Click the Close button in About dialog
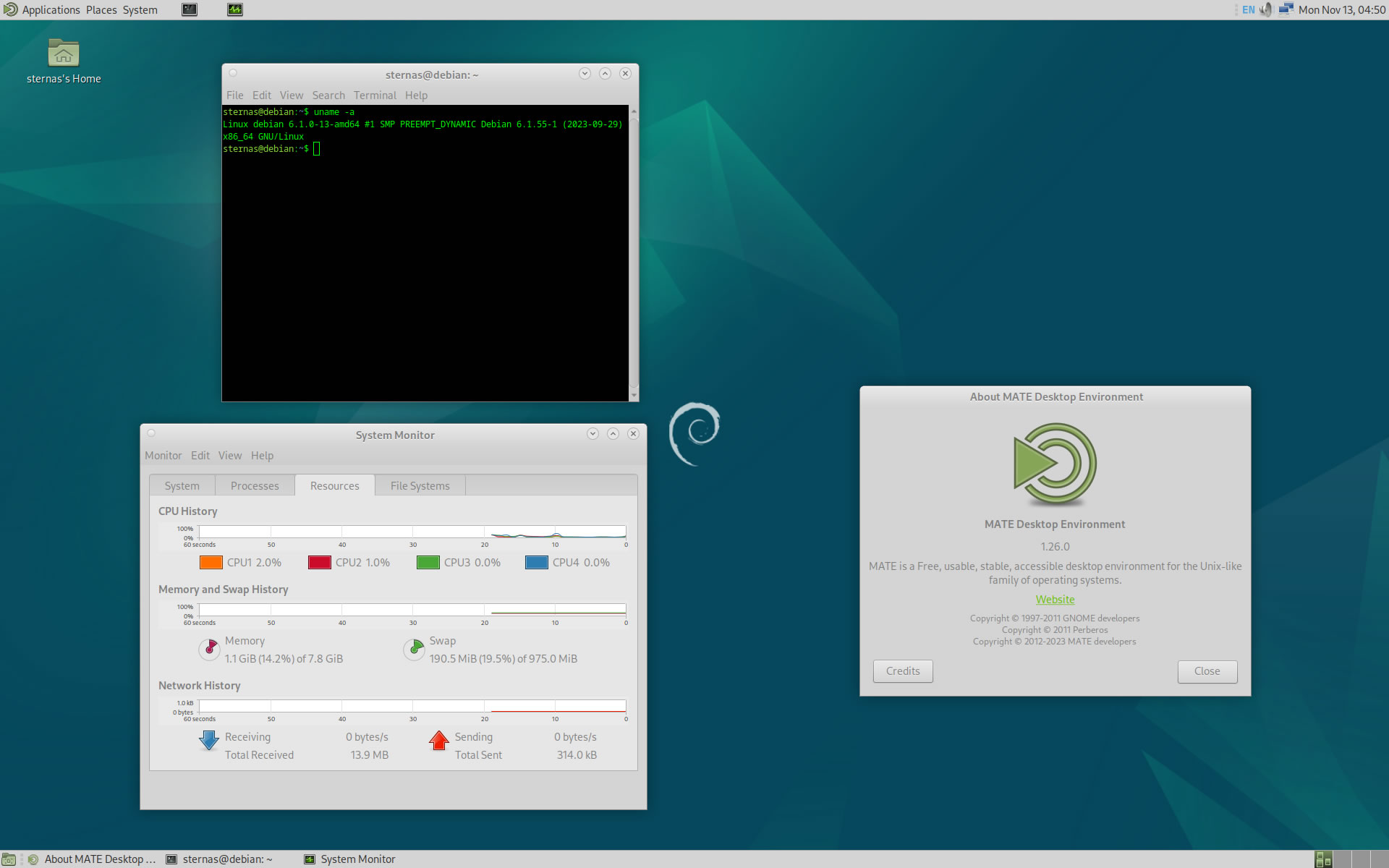 (1207, 671)
